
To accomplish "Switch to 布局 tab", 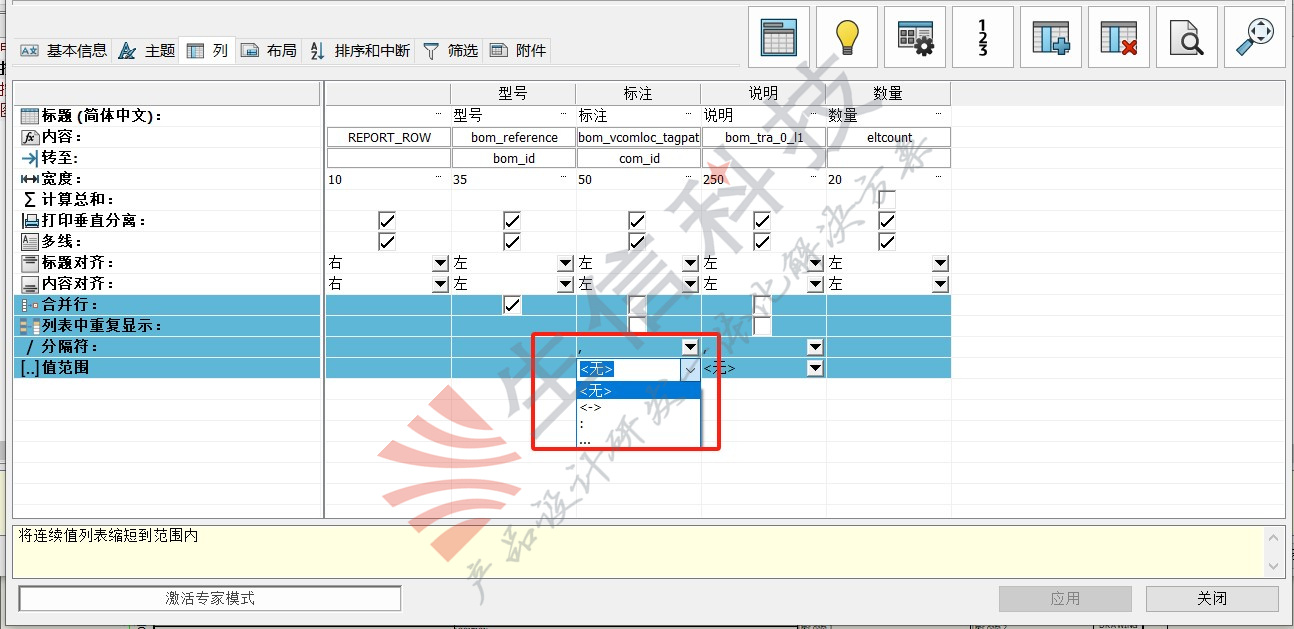I will point(269,50).
